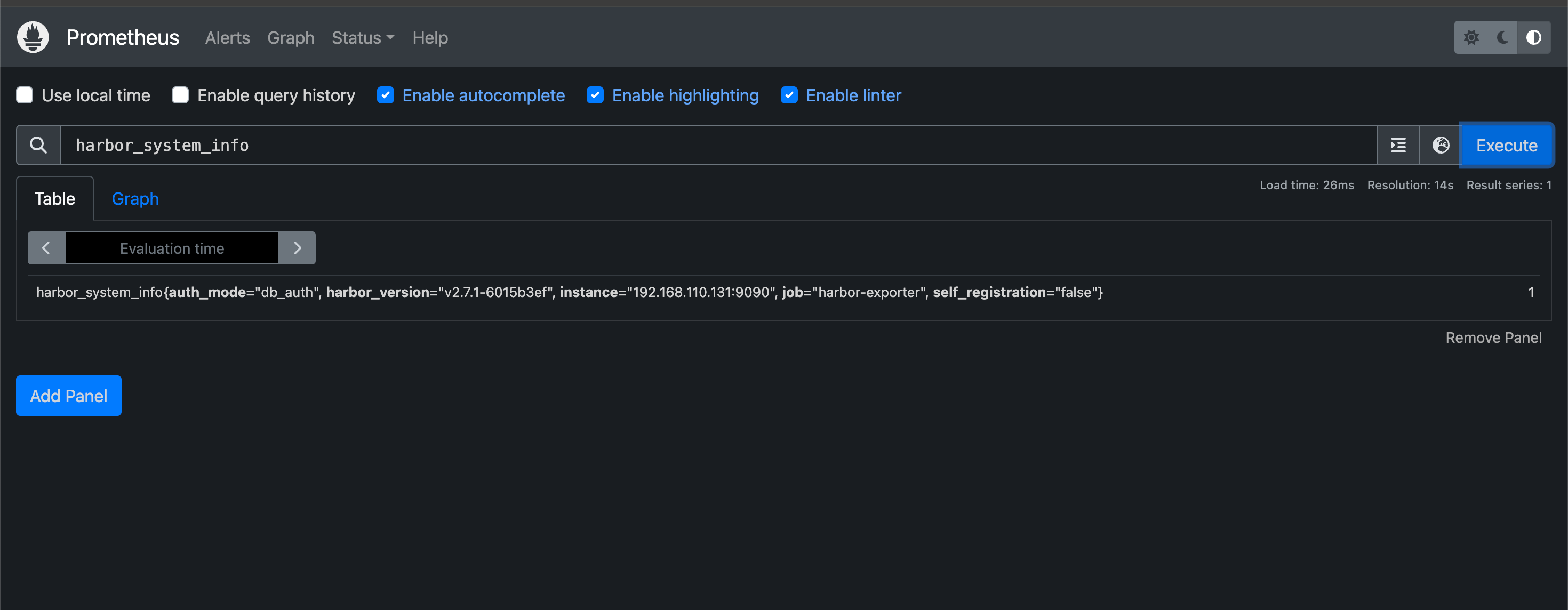1568x610 pixels.
Task: Click the dark mode moon icon
Action: pos(1503,37)
